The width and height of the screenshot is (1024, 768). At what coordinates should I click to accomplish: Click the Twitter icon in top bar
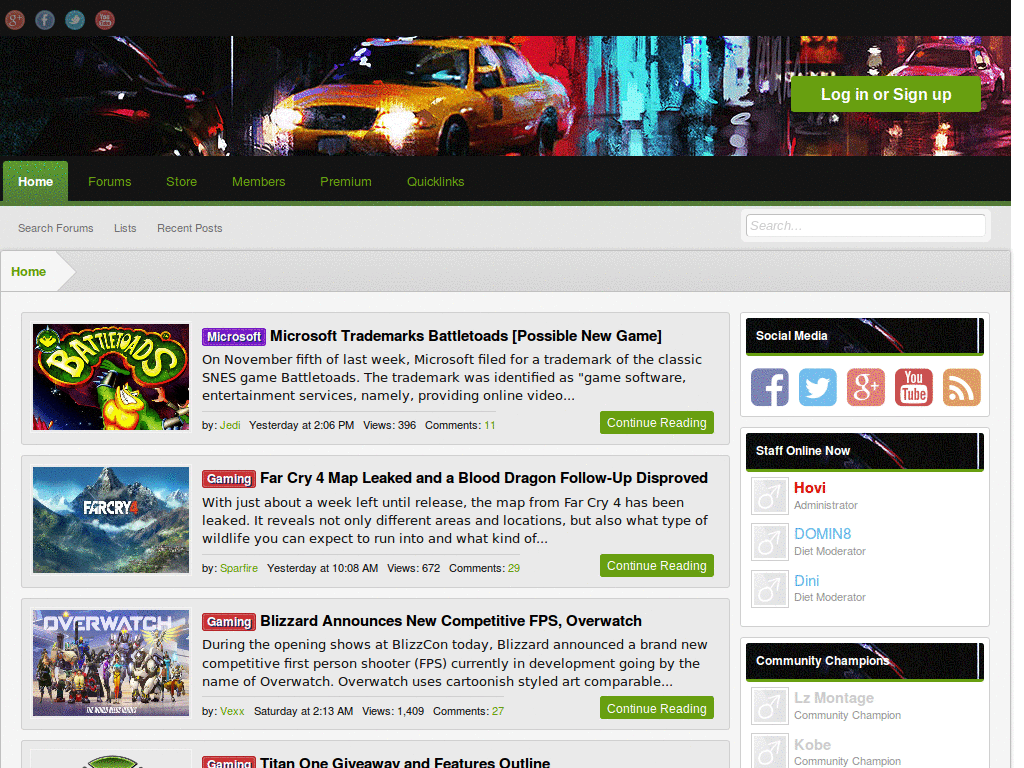(75, 20)
